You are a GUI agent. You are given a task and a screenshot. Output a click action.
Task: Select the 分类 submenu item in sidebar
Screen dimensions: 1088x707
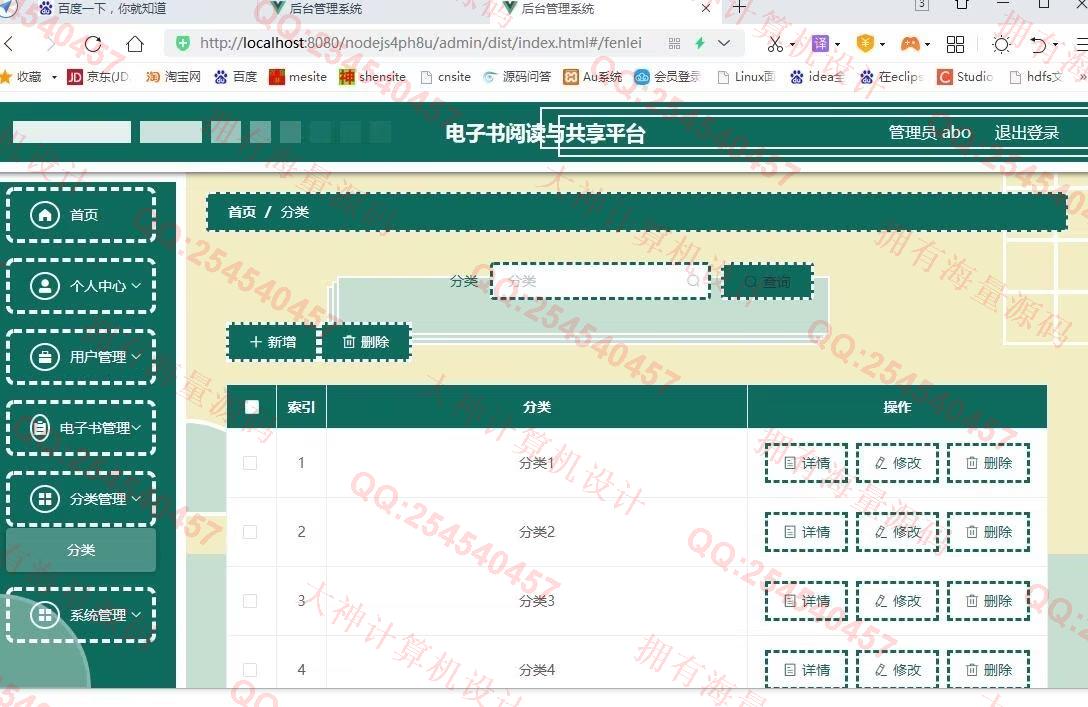point(80,550)
